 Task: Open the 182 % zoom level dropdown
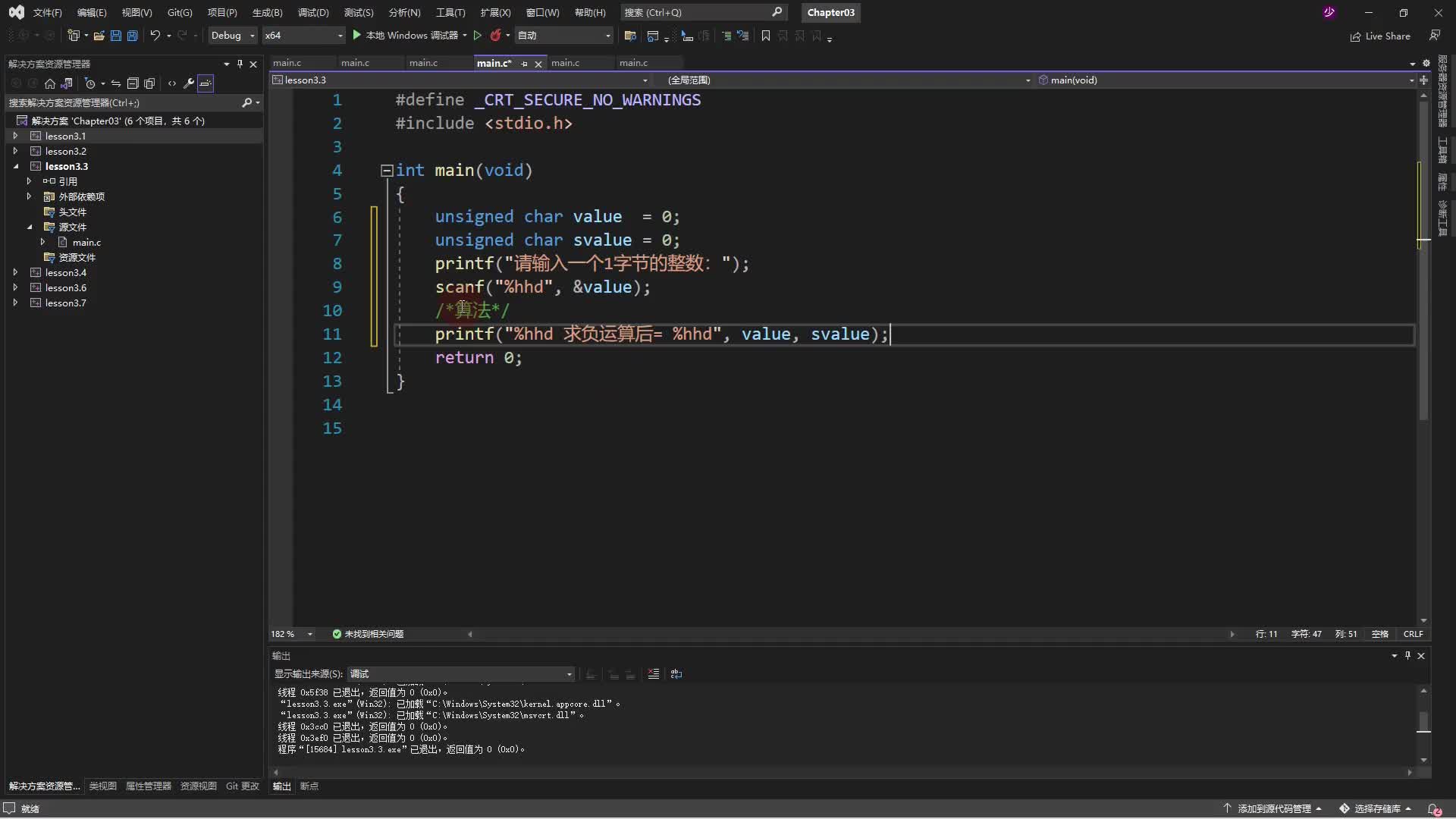coord(291,634)
